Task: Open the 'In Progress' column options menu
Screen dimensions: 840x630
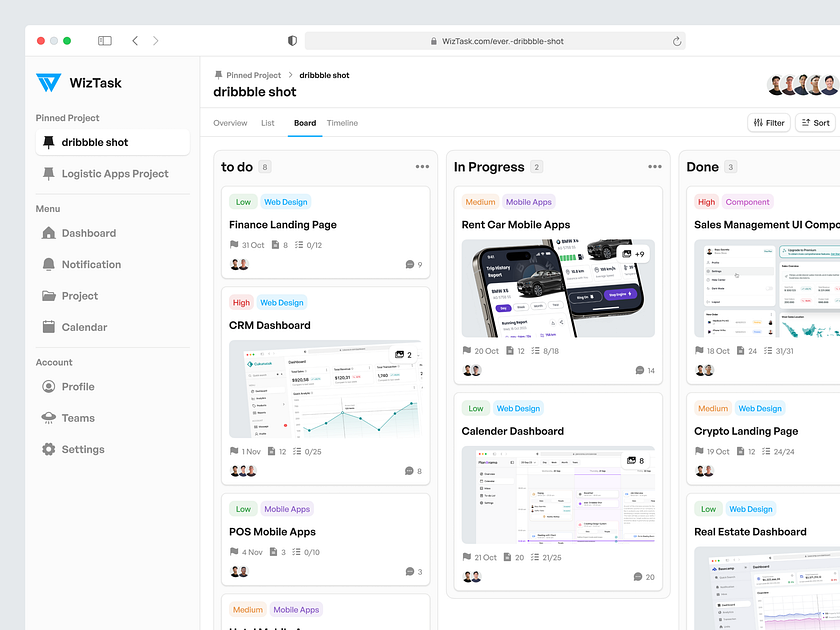Action: (656, 166)
